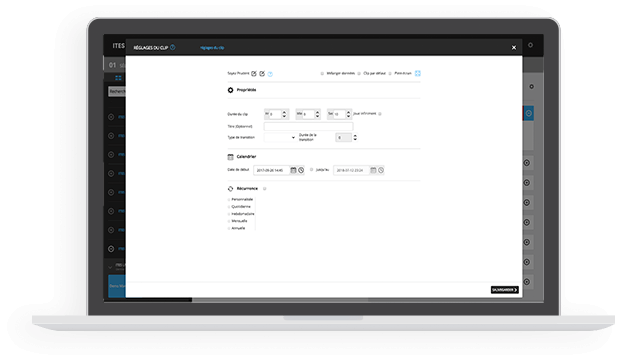Open the start date calendar picker
Image resolution: width=619 pixels, height=360 pixels.
[x=293, y=170]
